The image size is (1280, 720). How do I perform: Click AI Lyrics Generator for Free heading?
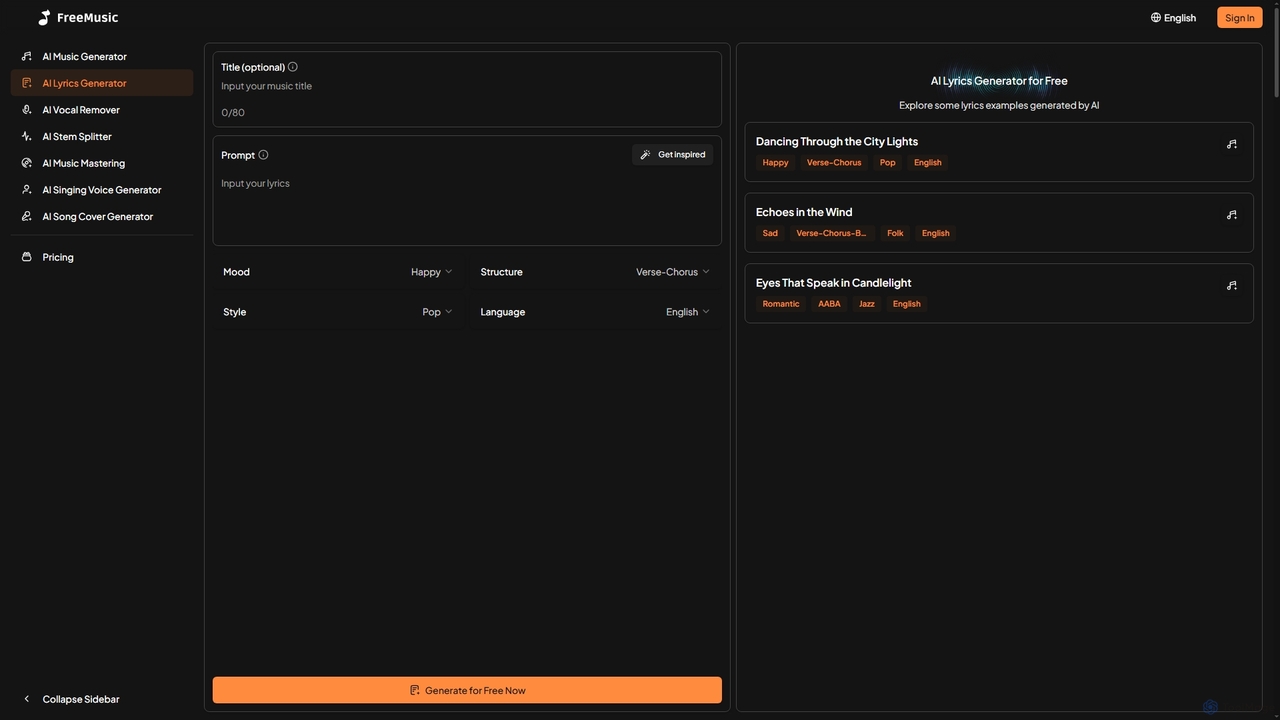999,81
